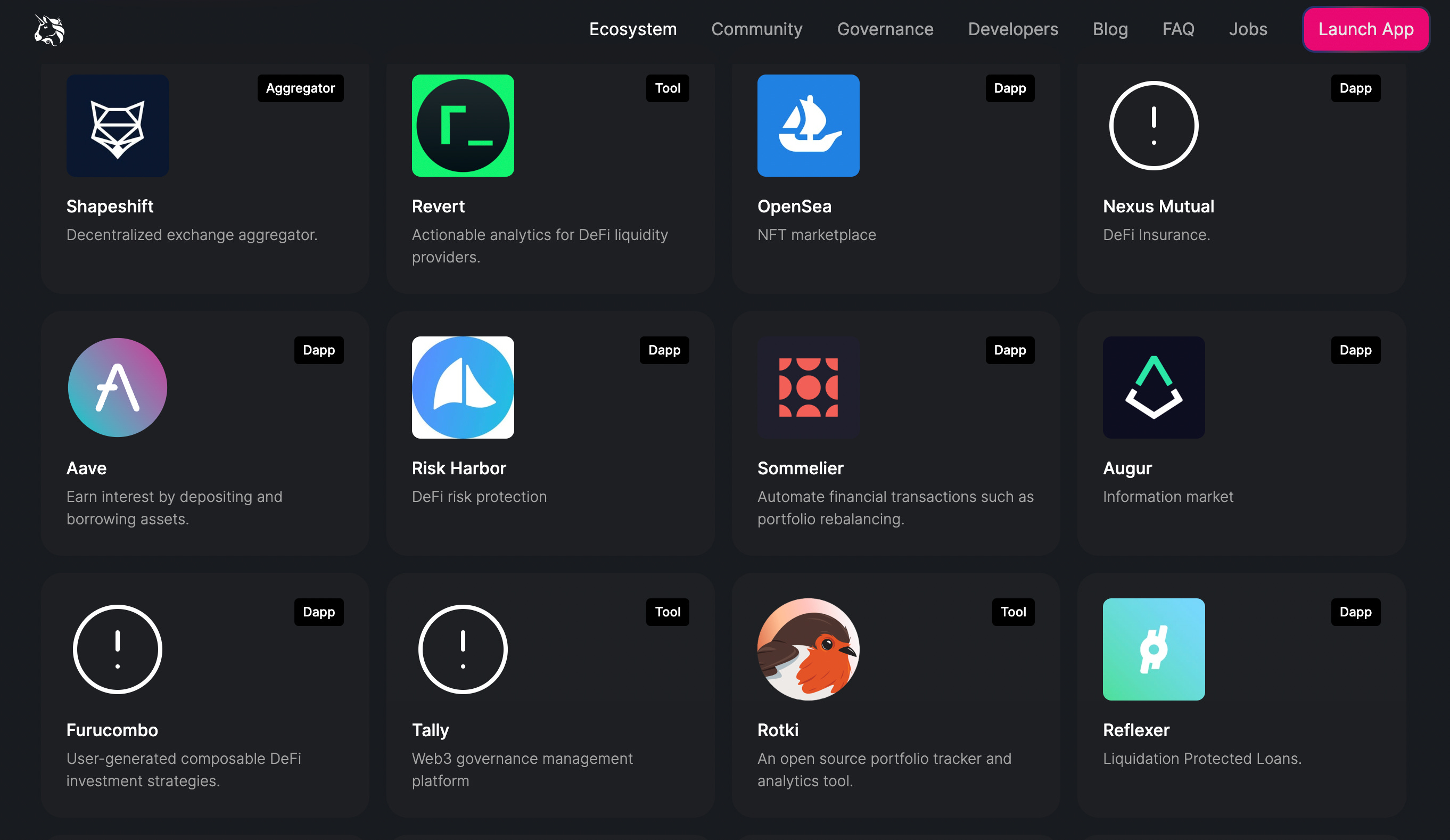The height and width of the screenshot is (840, 1450).
Task: Go to the Governance menu item
Action: pos(884,29)
